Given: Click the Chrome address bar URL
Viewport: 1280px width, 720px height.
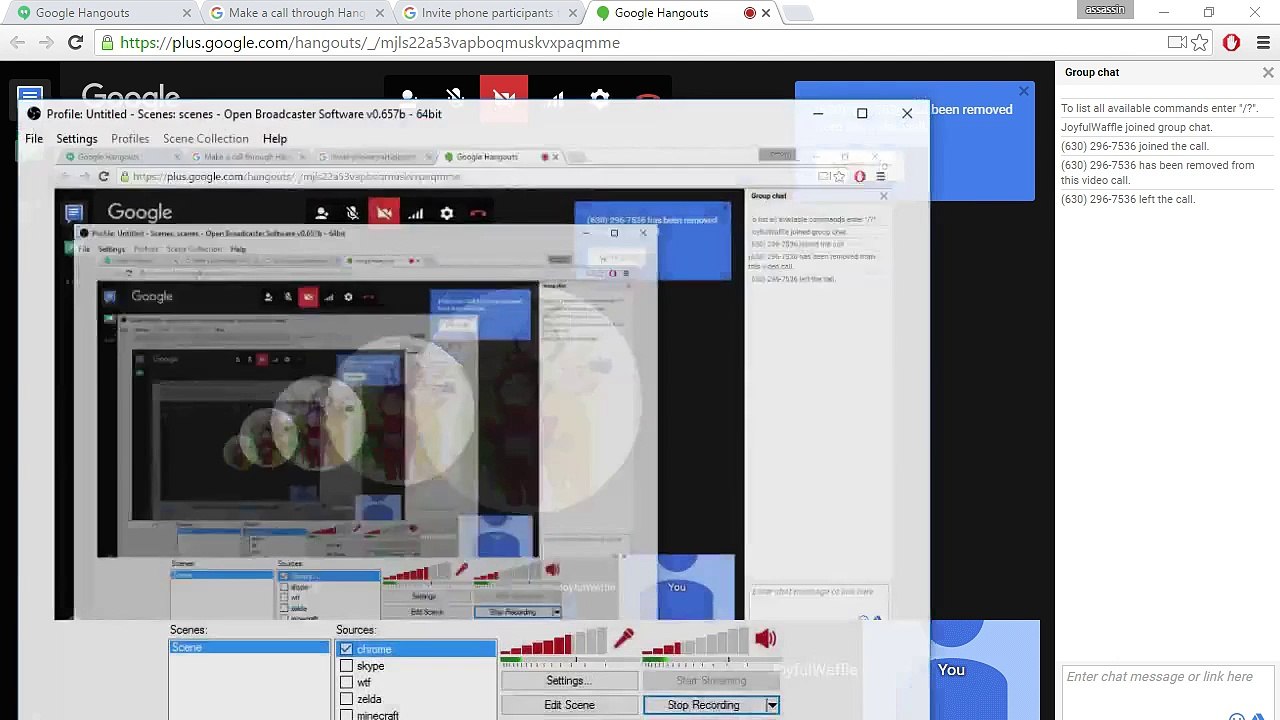Looking at the screenshot, I should [x=370, y=43].
